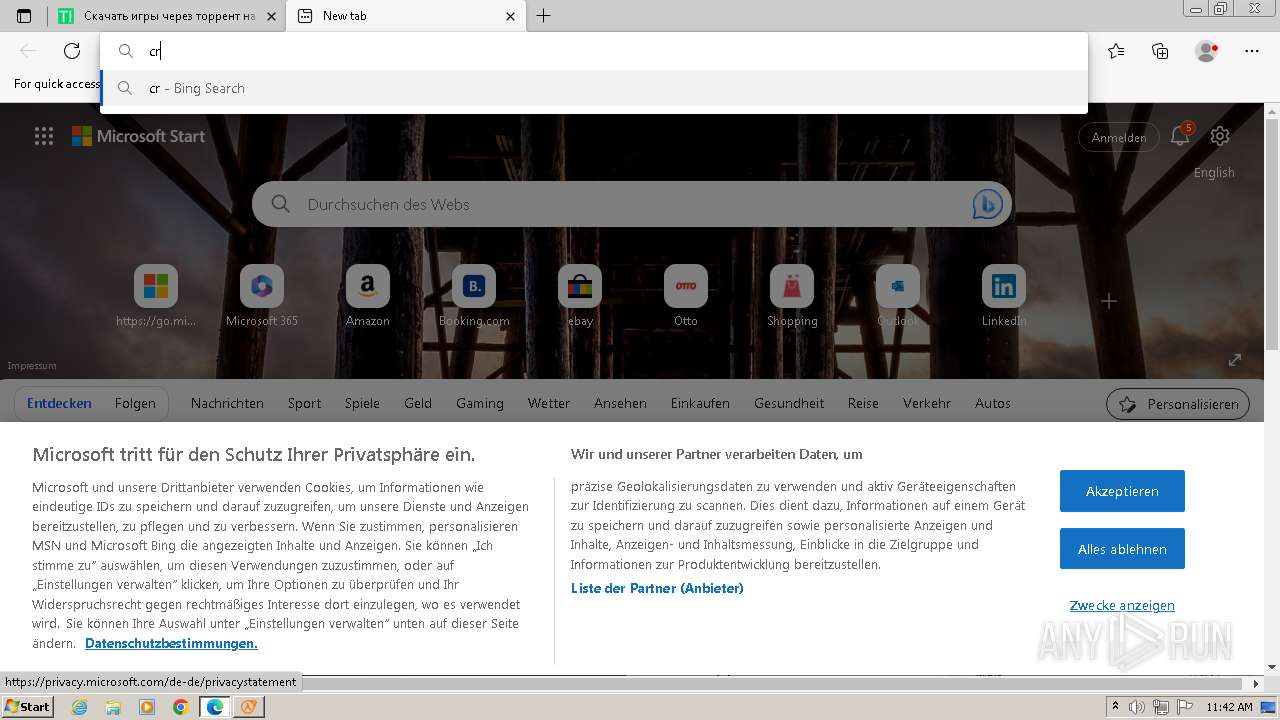Select the Entdecken feed tab
Screen dimensions: 1280x720
click(59, 403)
